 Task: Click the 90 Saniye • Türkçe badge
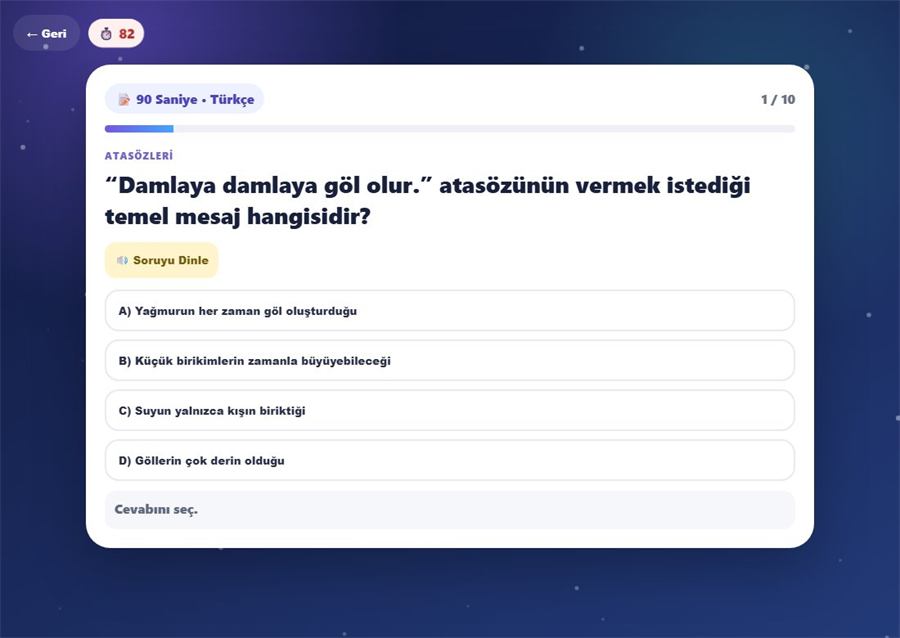coord(184,99)
